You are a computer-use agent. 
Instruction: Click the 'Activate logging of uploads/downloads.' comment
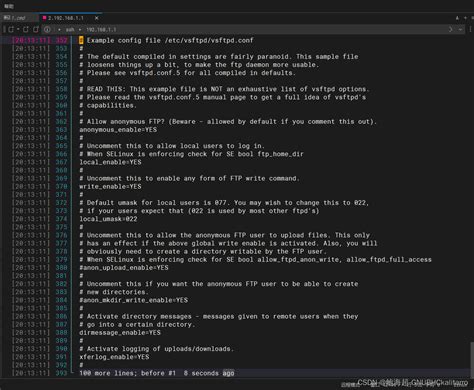pyautogui.click(x=156, y=349)
